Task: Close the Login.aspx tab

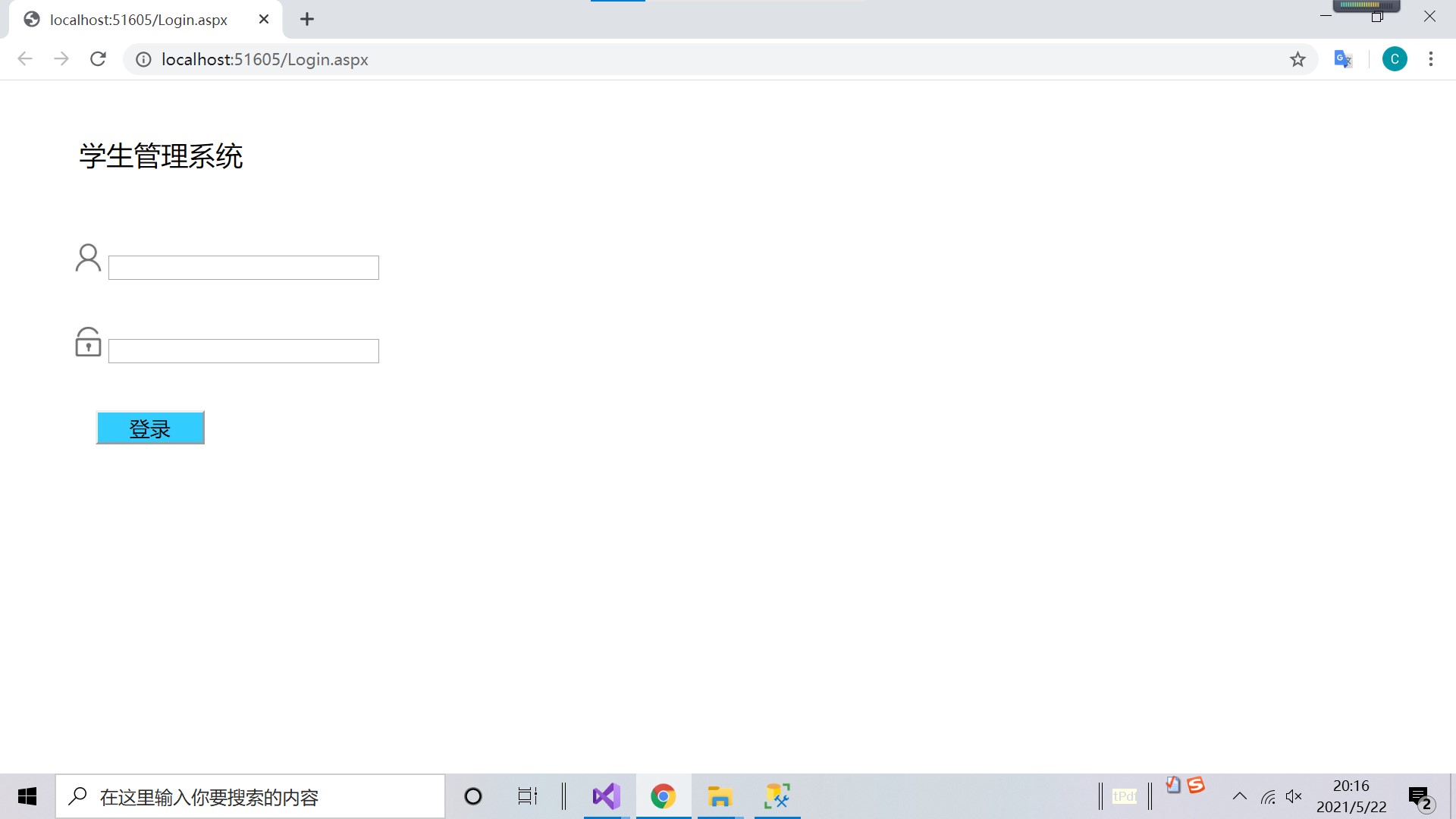Action: tap(264, 20)
